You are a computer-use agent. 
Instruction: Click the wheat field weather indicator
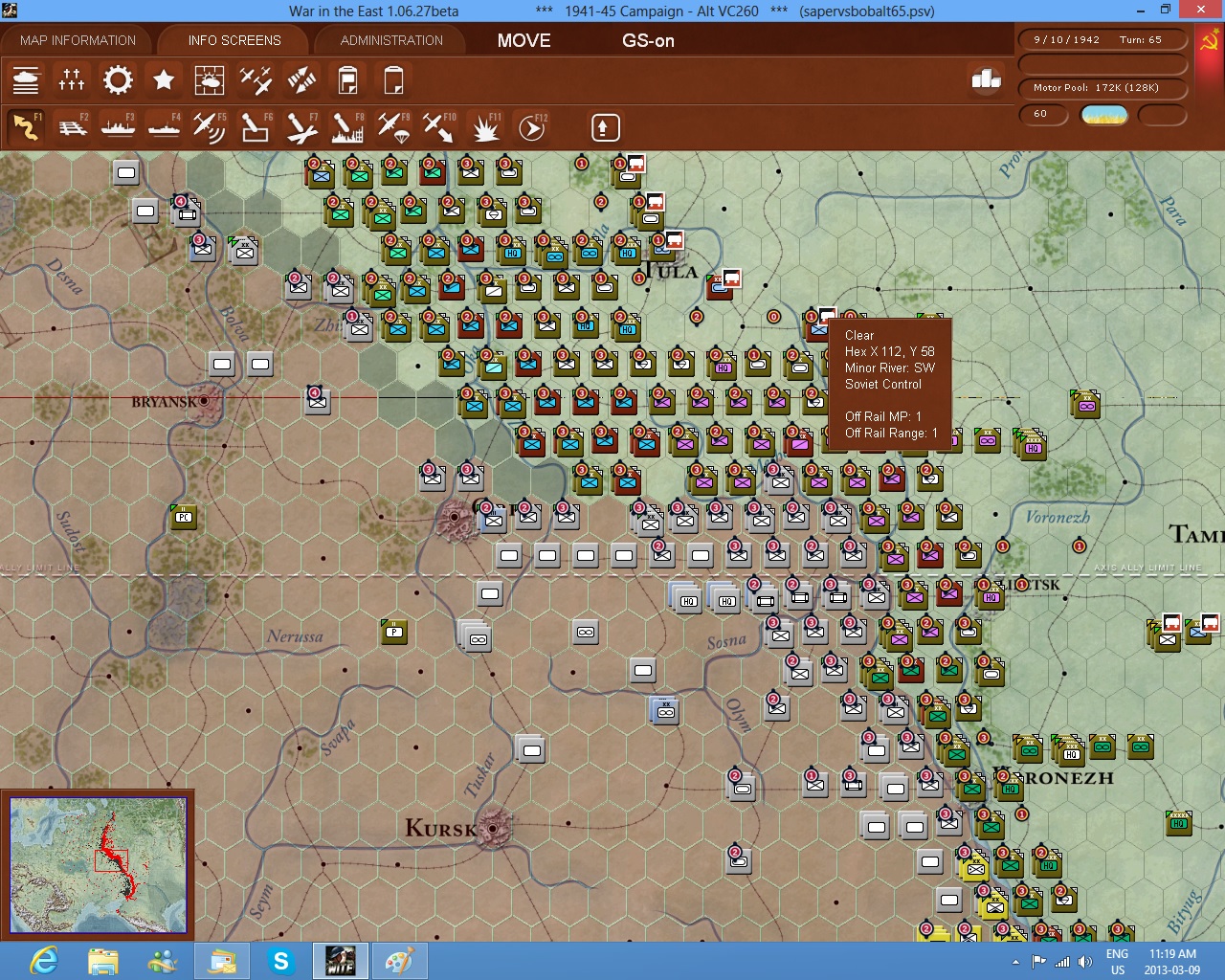pos(1103,115)
